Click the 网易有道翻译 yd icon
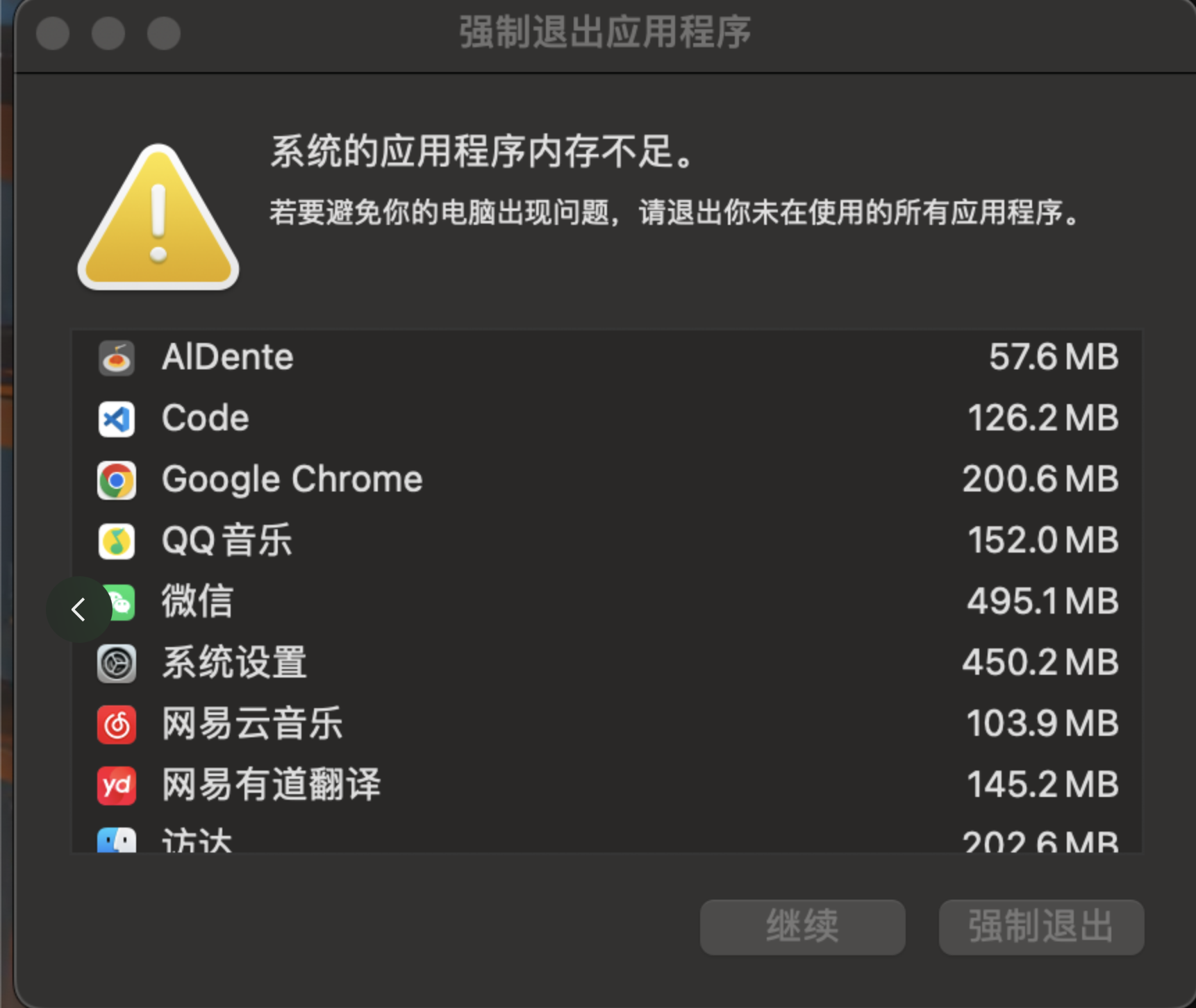This screenshot has height=1008, width=1196. [x=117, y=786]
